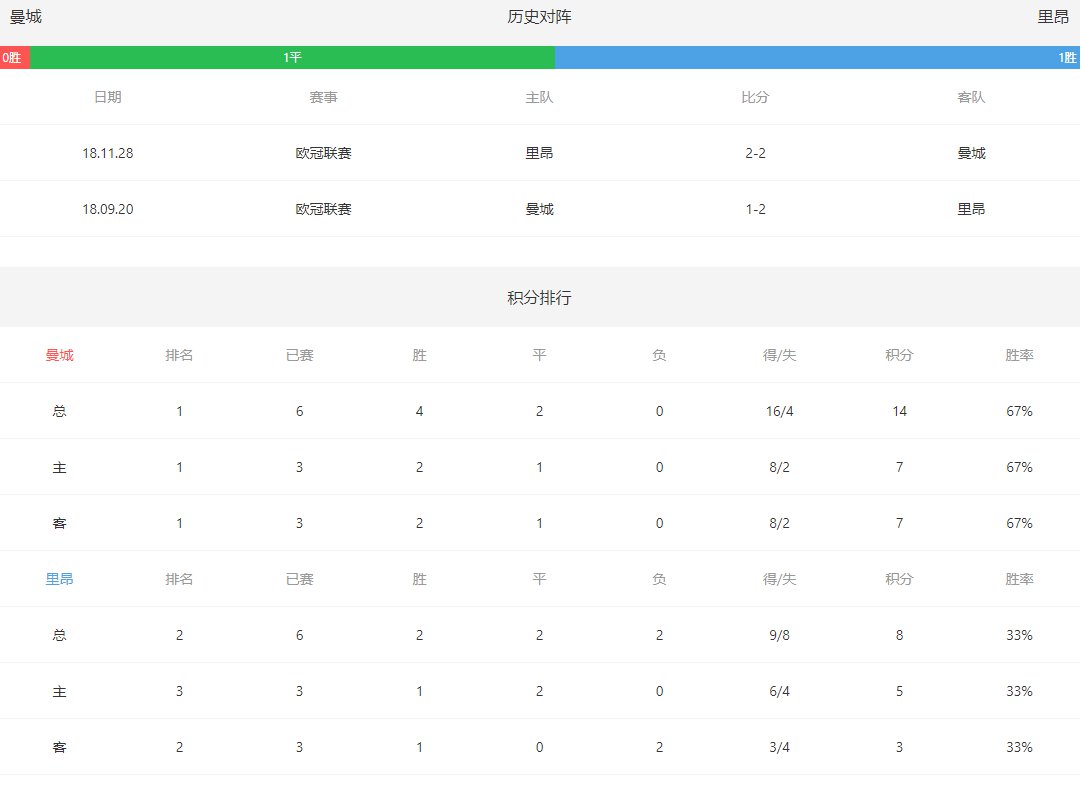
Task: Select the 18.11.28 match date
Action: click(108, 153)
